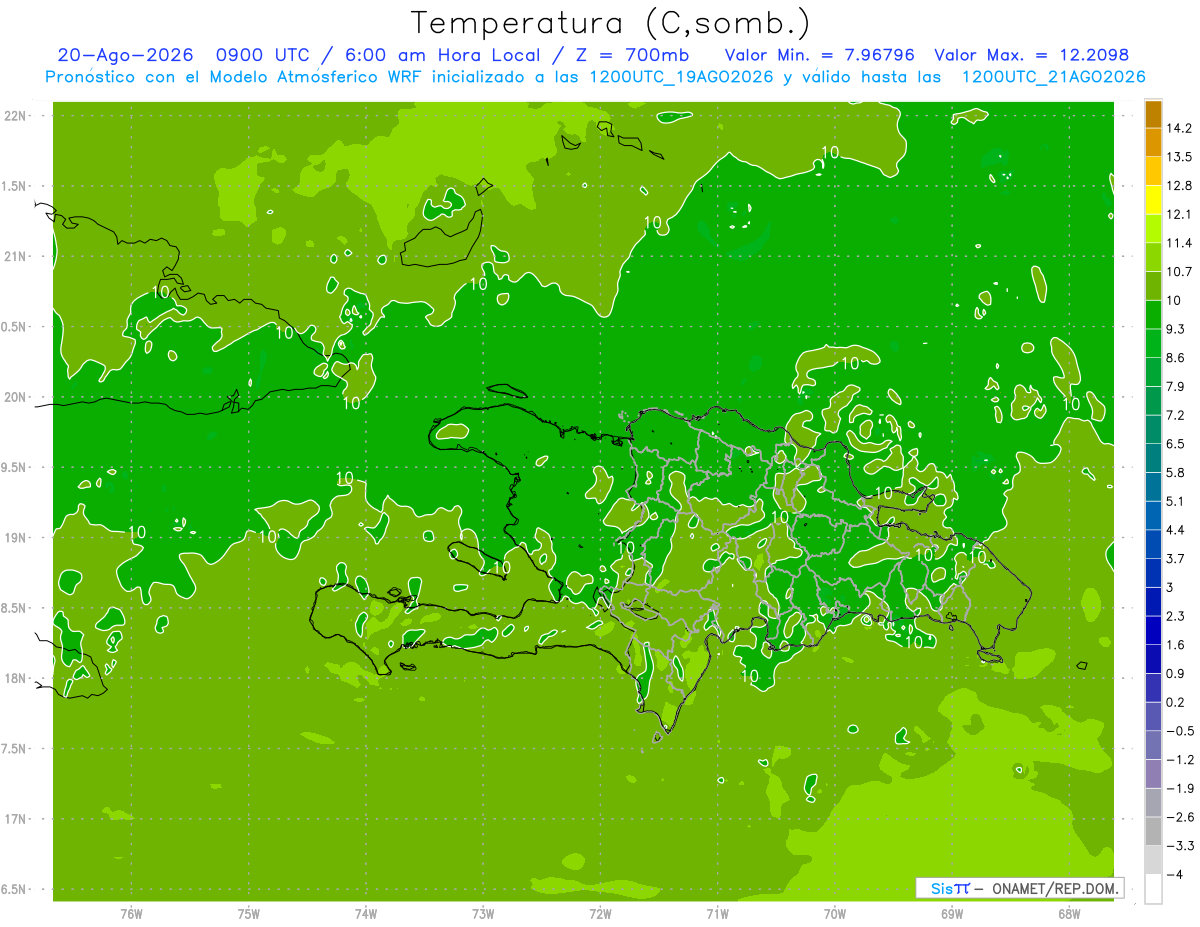Screen dimensions: 1200x927
Task: Click the "0.9" color scale value
Action: click(1175, 673)
